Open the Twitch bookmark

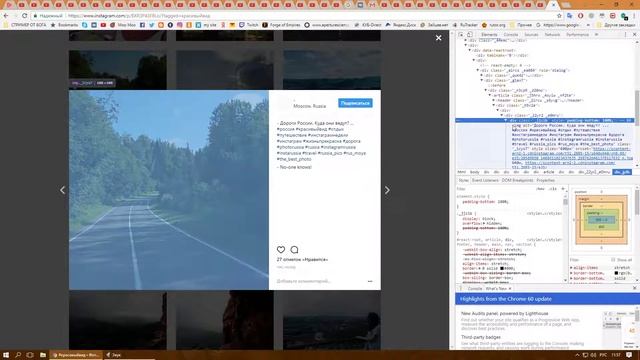tap(249, 25)
